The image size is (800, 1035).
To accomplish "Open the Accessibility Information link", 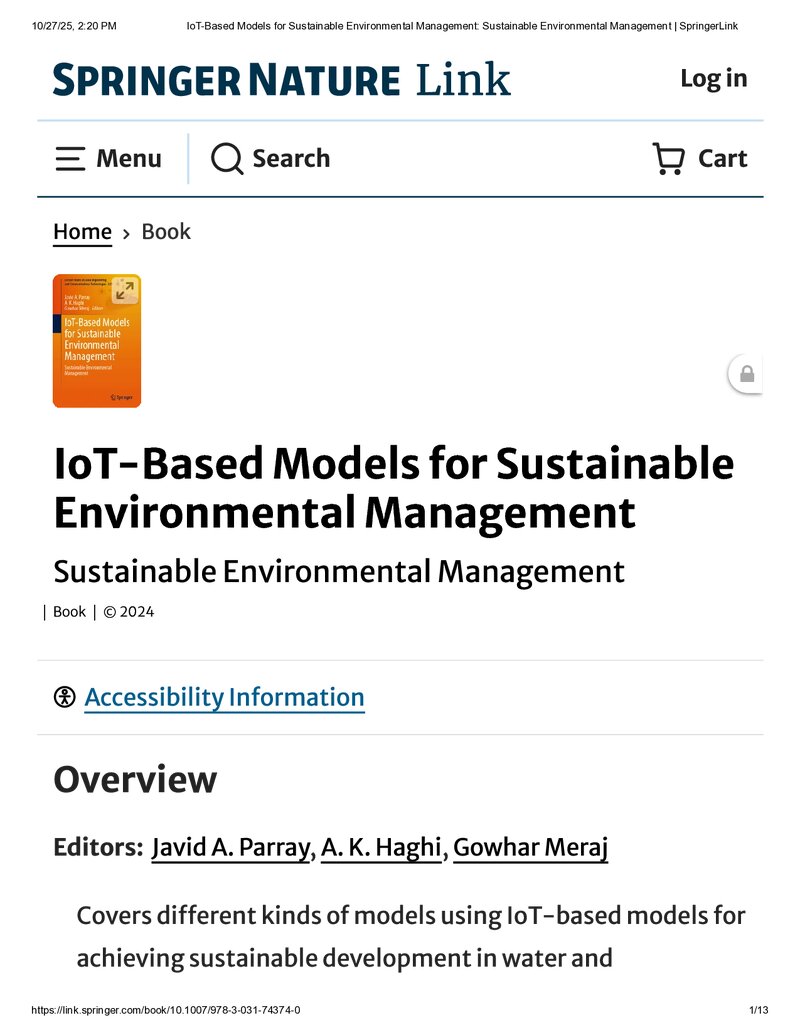I will coord(224,698).
